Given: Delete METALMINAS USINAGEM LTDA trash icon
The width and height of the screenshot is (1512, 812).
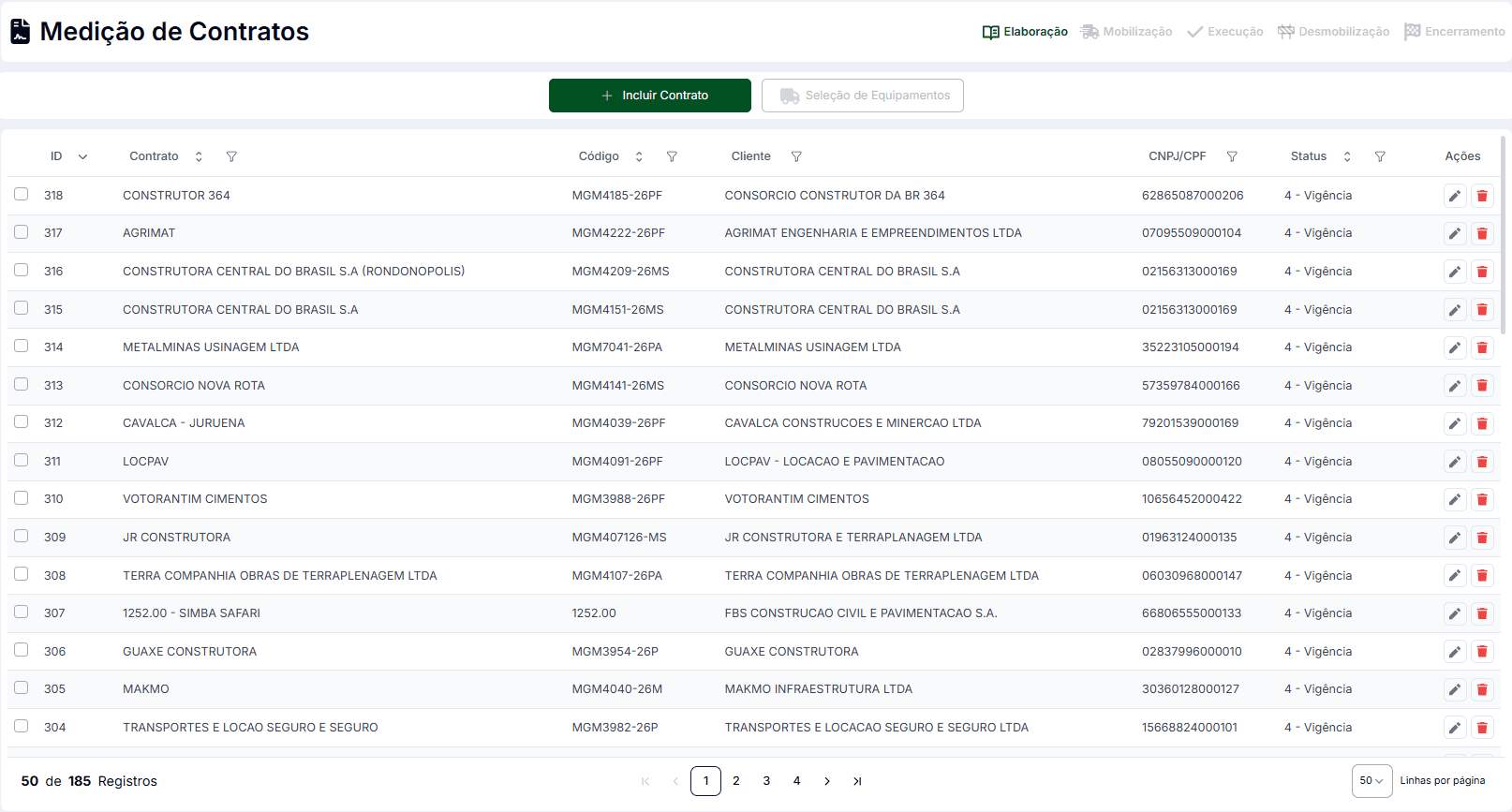Looking at the screenshot, I should [1482, 347].
